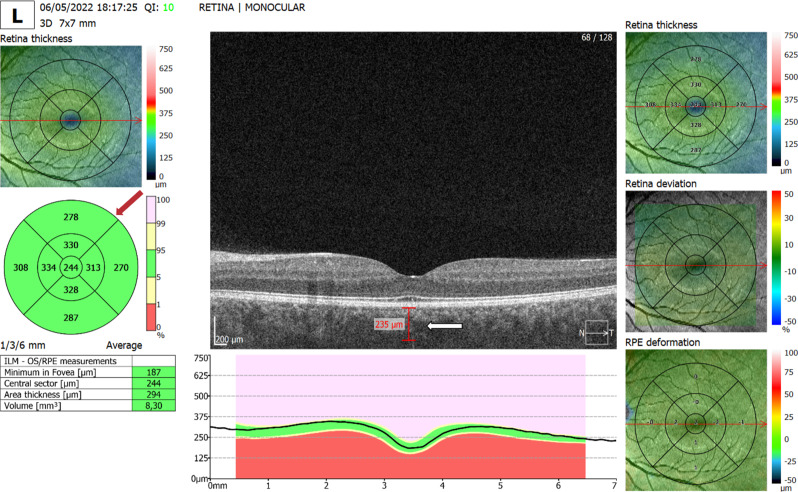Click the pink 99-100 percentile swatch
The height and width of the screenshot is (492, 798).
click(x=151, y=210)
